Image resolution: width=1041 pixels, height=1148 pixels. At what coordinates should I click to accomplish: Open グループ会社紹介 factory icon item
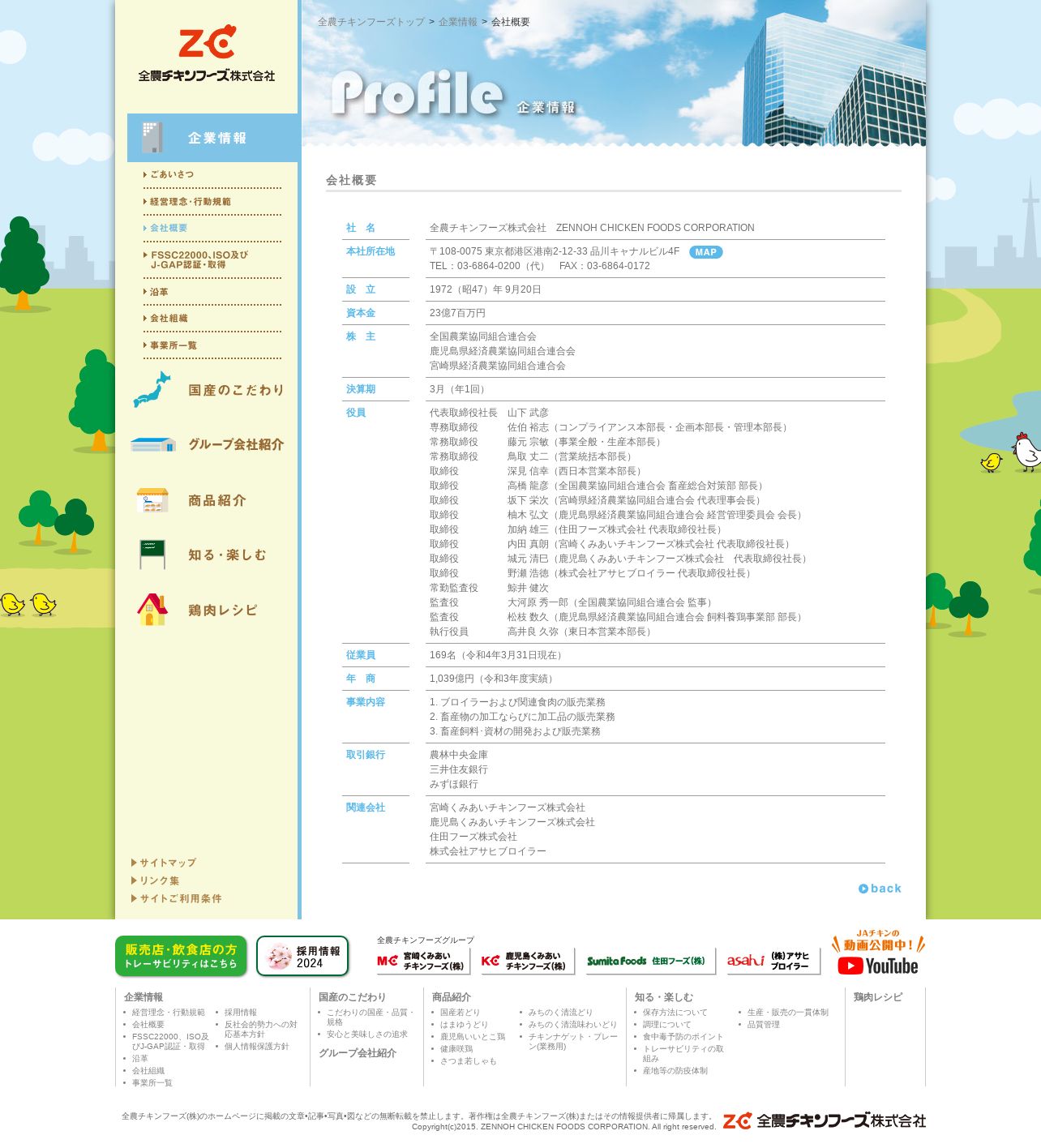coord(208,444)
